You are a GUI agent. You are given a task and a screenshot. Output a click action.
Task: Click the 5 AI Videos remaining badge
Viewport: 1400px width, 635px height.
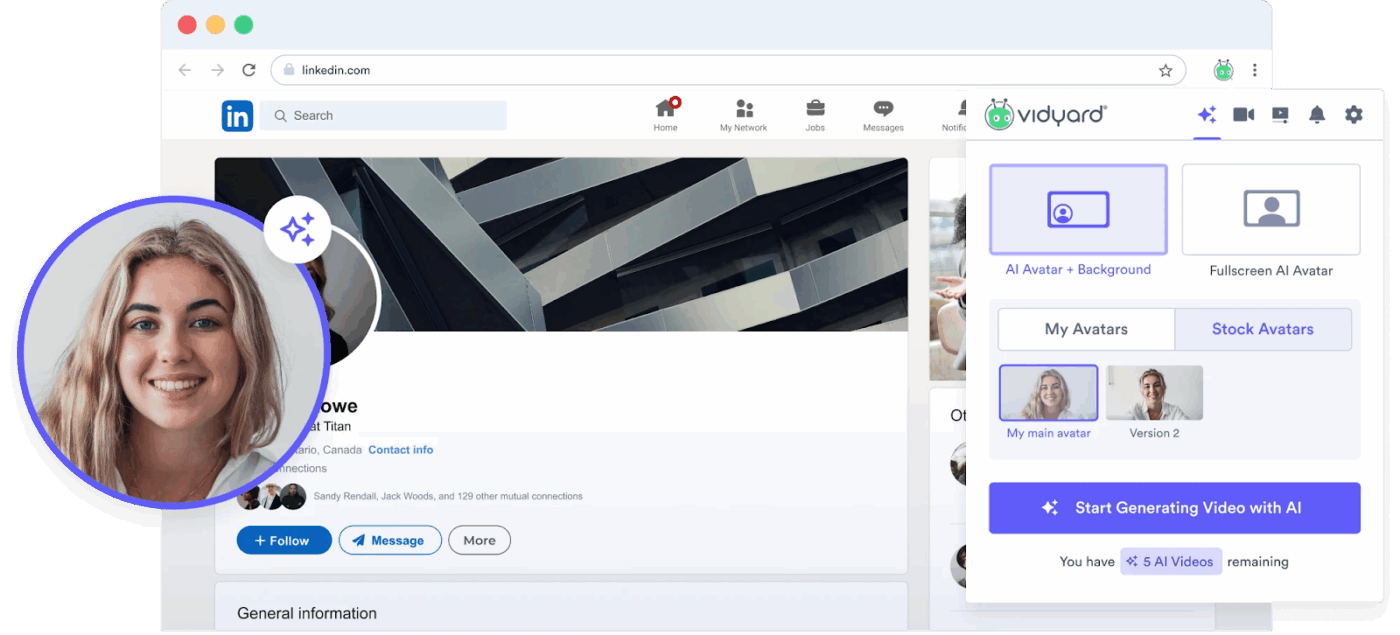(x=1171, y=561)
